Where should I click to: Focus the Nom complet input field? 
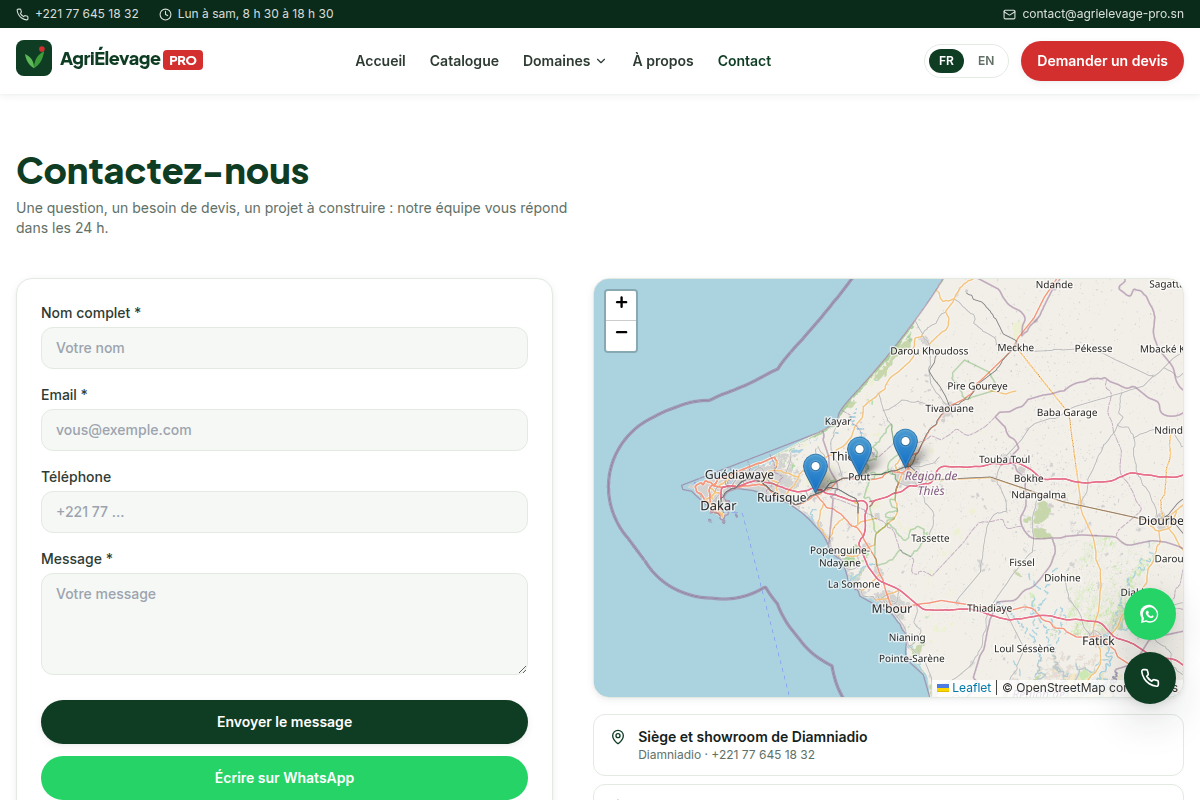[284, 348]
